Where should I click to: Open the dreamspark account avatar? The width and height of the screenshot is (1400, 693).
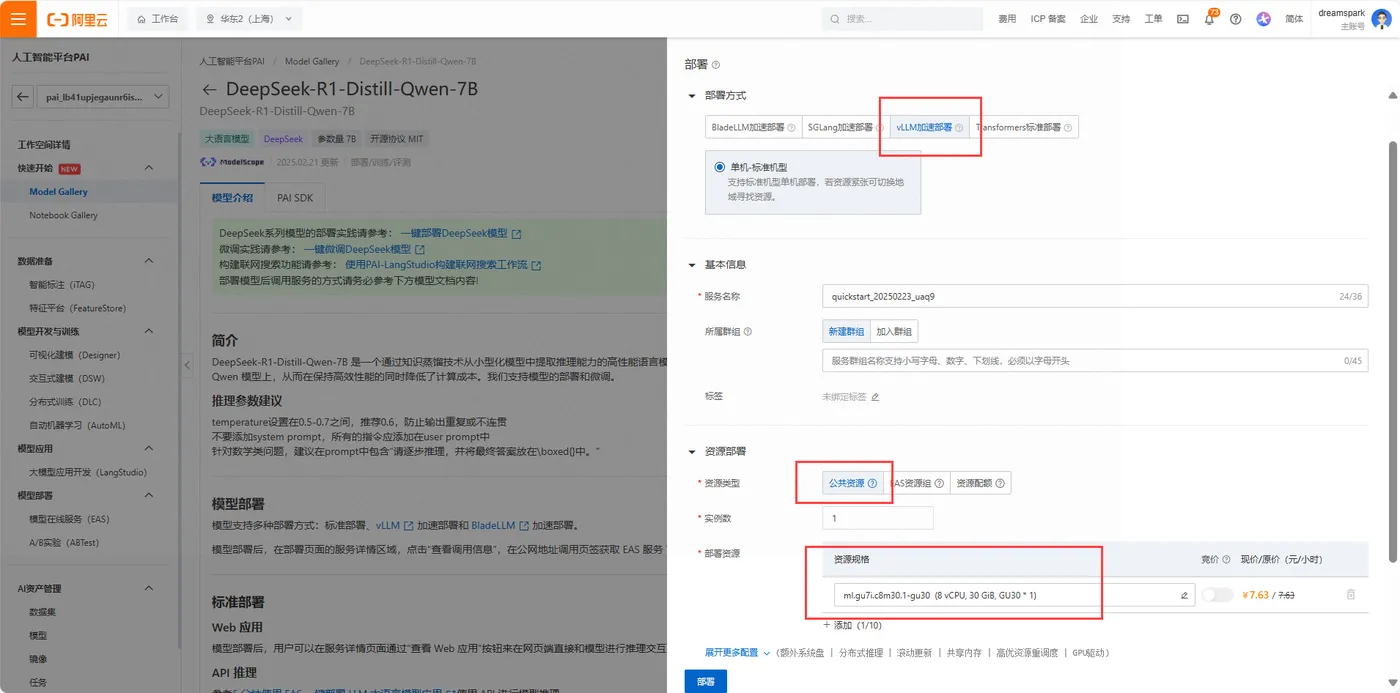point(1381,19)
